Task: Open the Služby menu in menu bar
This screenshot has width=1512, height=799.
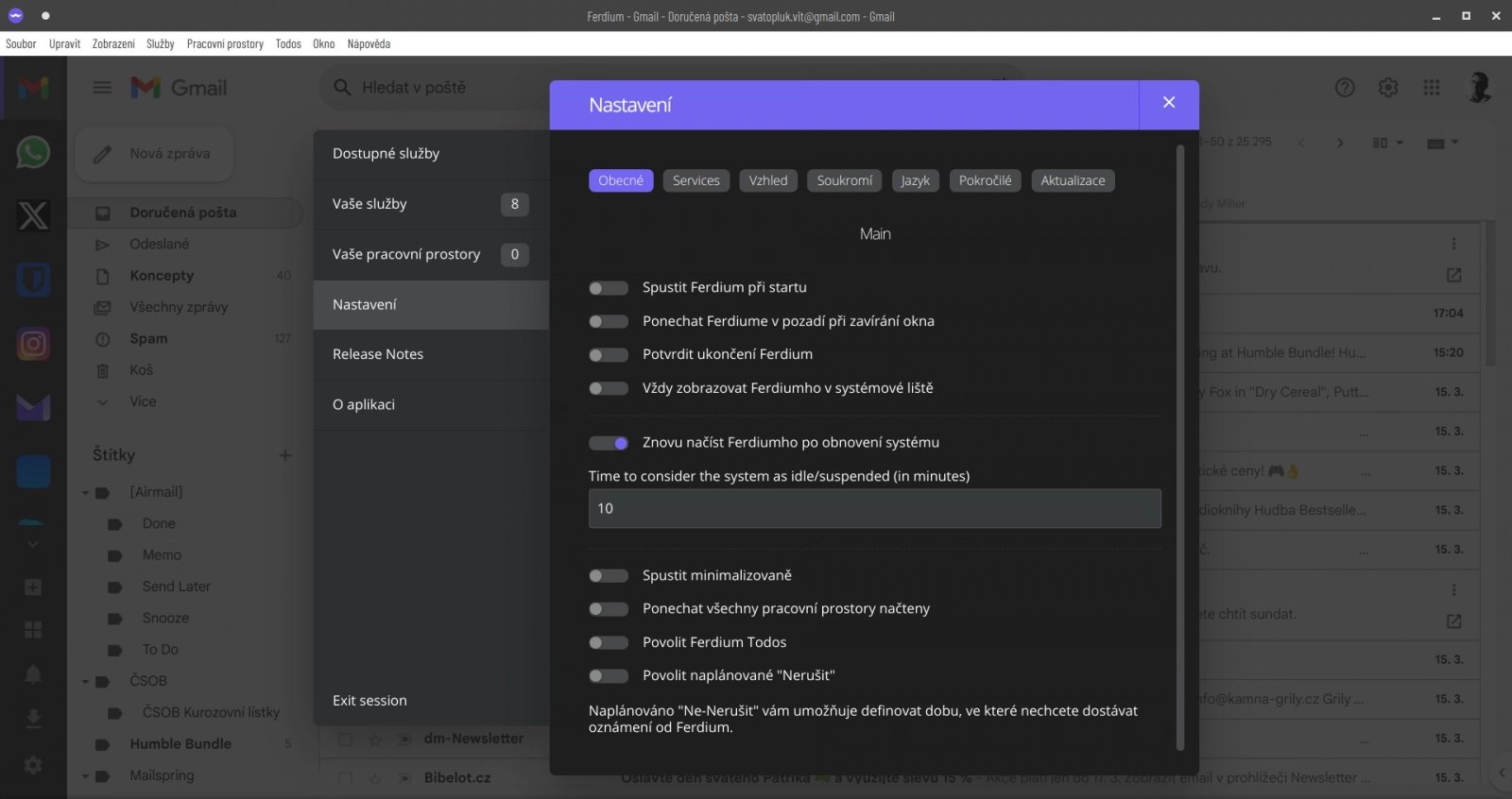Action: (160, 44)
